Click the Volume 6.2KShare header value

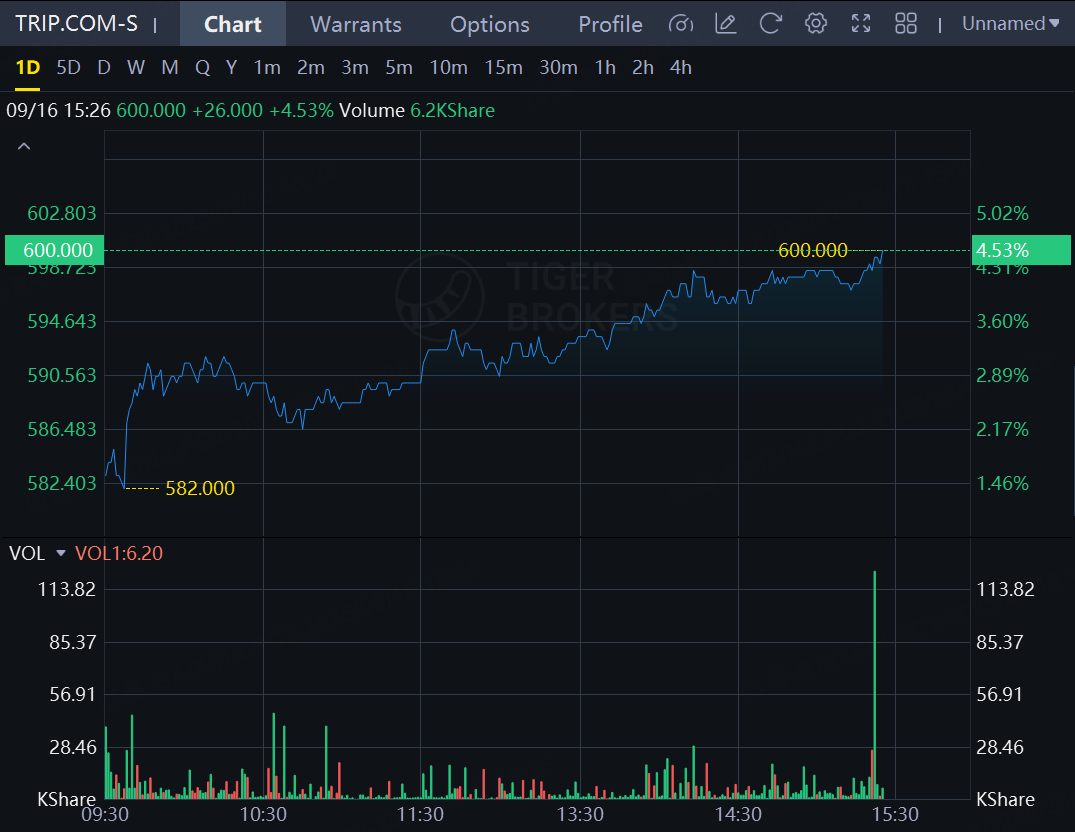tap(417, 110)
